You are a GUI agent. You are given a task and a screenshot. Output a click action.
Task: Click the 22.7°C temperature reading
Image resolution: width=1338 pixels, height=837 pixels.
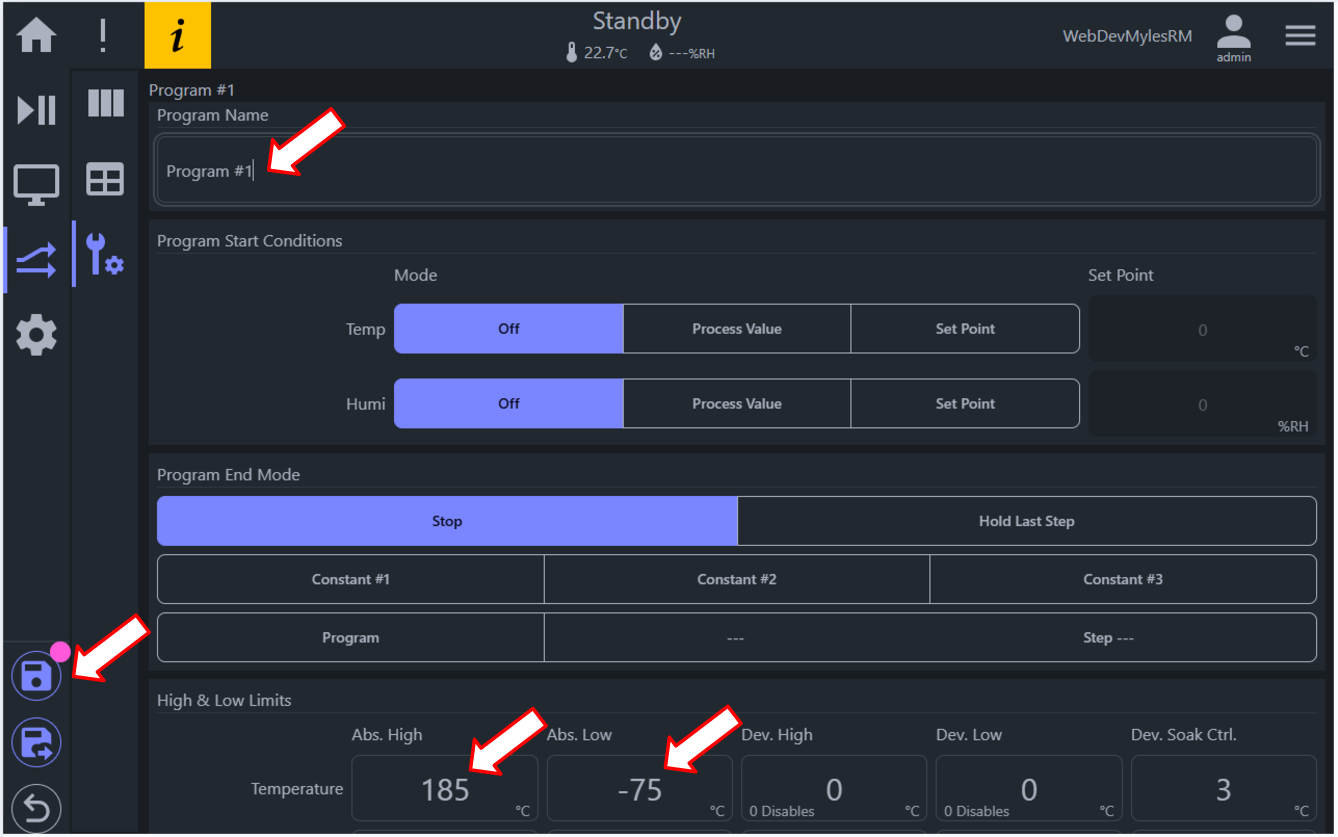pos(606,53)
